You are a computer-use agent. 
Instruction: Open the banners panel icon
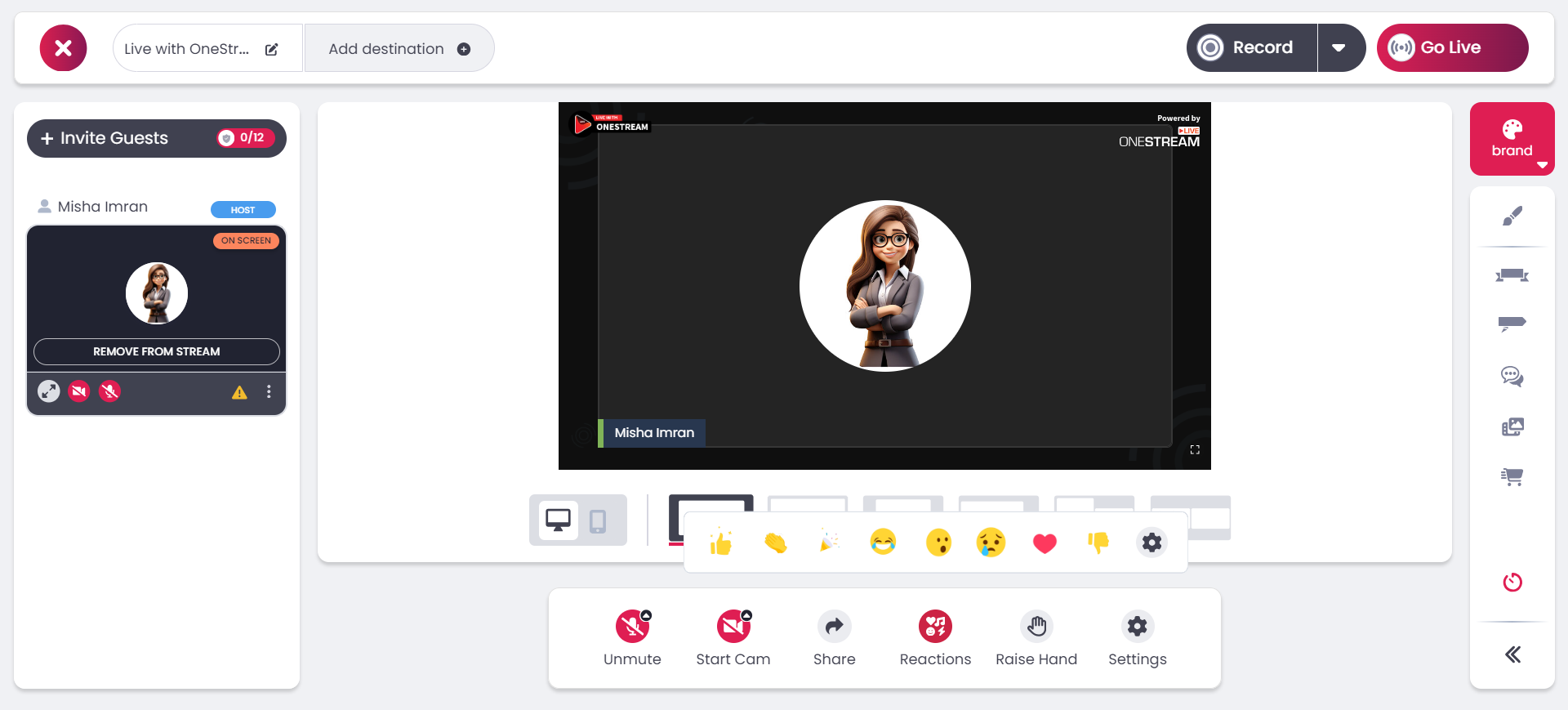(x=1512, y=323)
